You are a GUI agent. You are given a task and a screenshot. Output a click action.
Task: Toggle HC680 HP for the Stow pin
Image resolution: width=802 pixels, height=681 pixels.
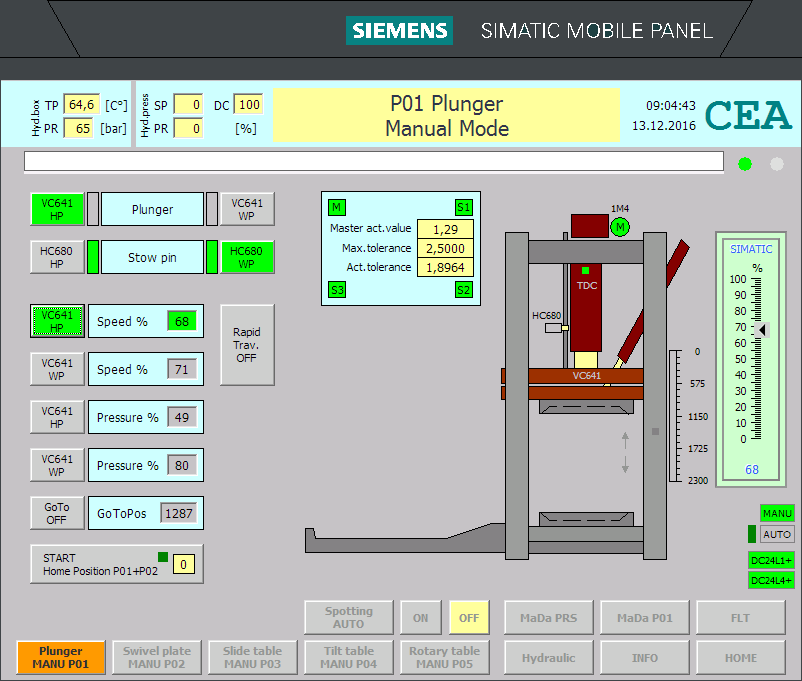57,257
